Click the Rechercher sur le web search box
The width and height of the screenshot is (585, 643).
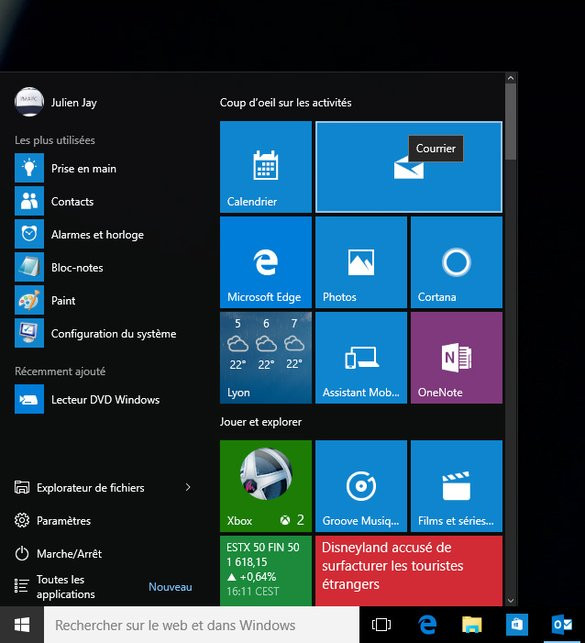pos(201,625)
